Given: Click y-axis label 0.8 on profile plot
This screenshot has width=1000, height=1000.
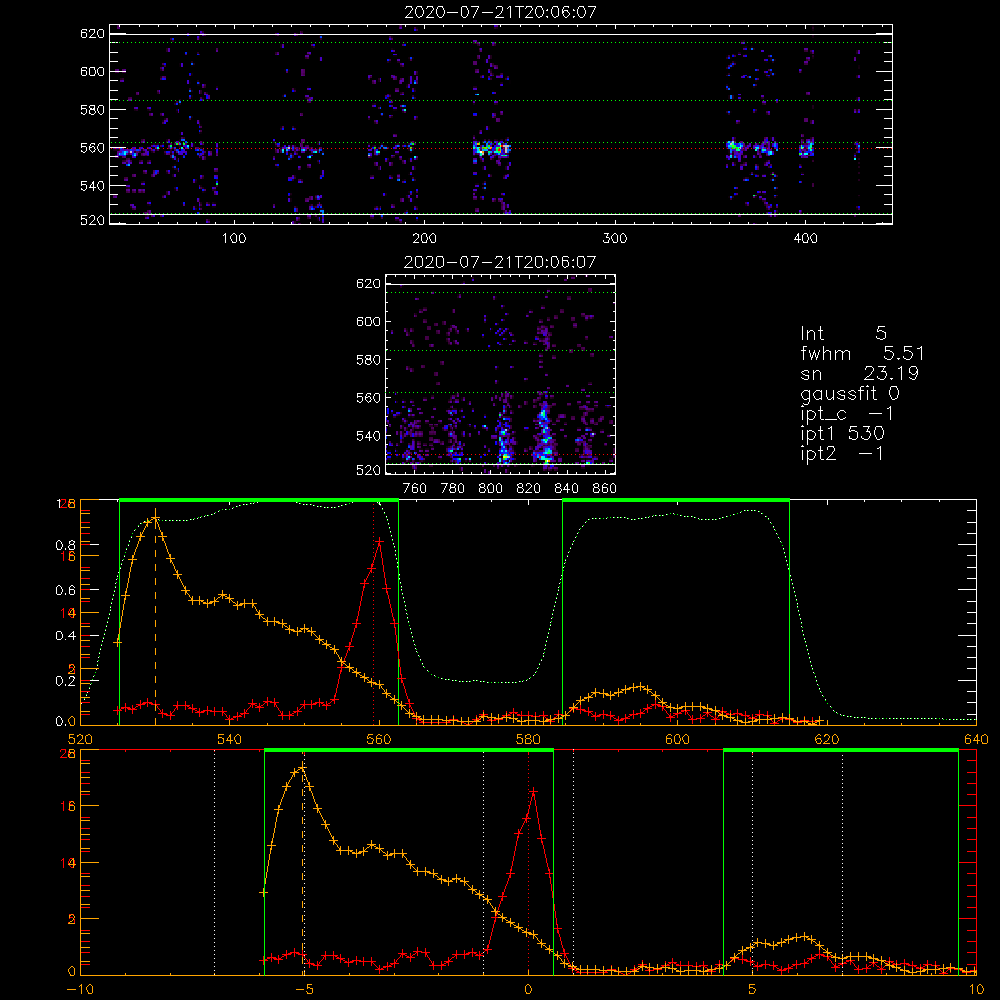Looking at the screenshot, I should pyautogui.click(x=66, y=545).
